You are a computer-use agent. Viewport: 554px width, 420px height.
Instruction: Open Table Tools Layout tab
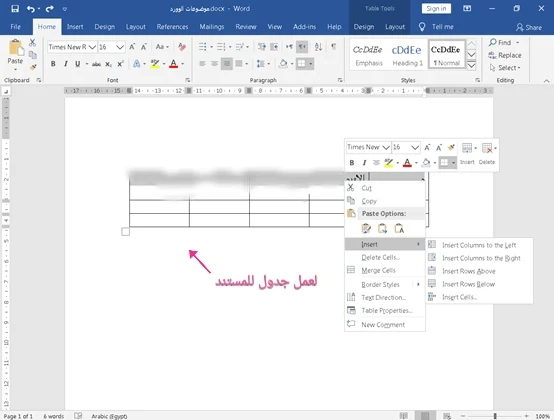tap(395, 27)
